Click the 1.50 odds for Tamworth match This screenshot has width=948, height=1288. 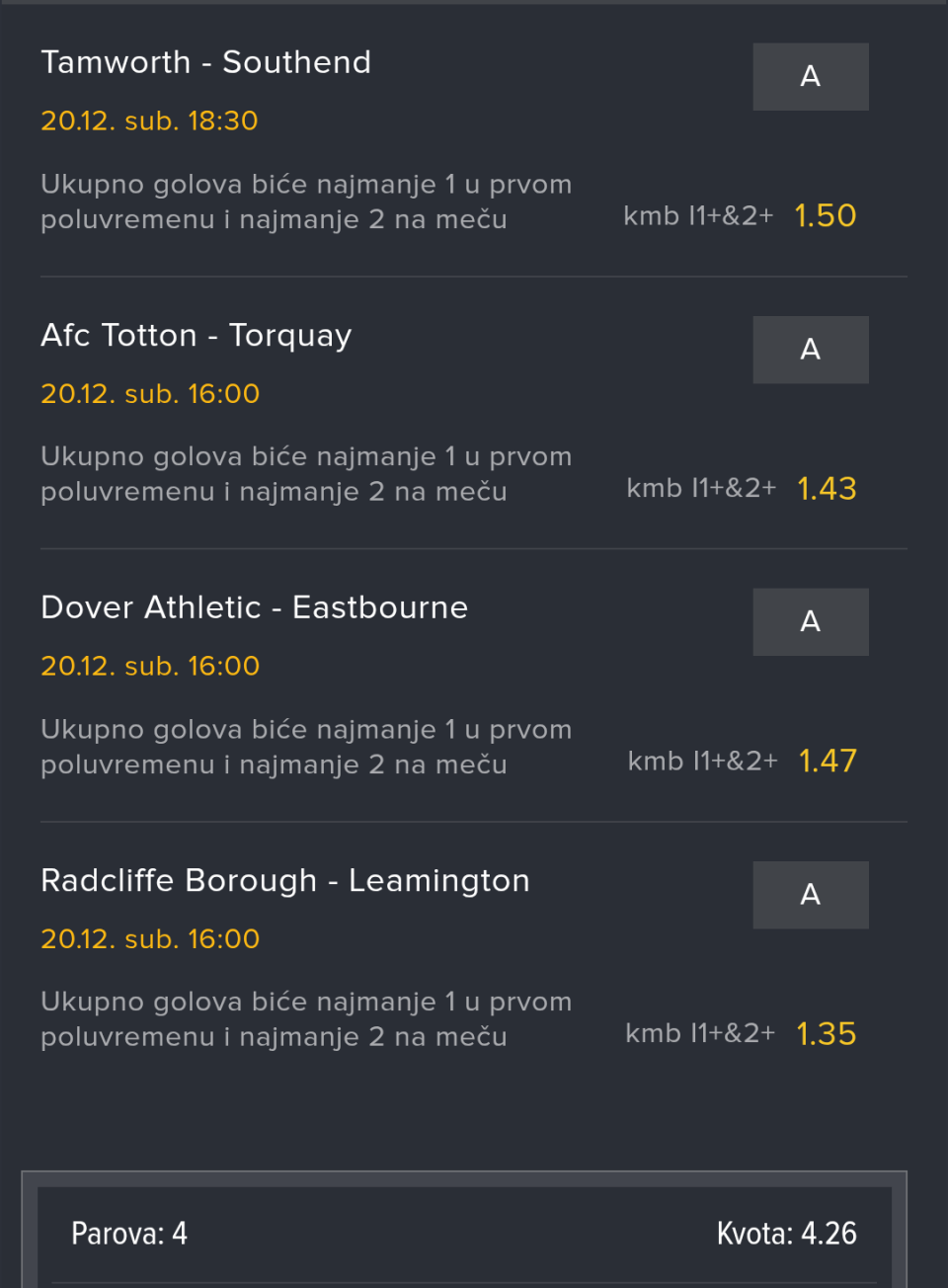pos(825,215)
